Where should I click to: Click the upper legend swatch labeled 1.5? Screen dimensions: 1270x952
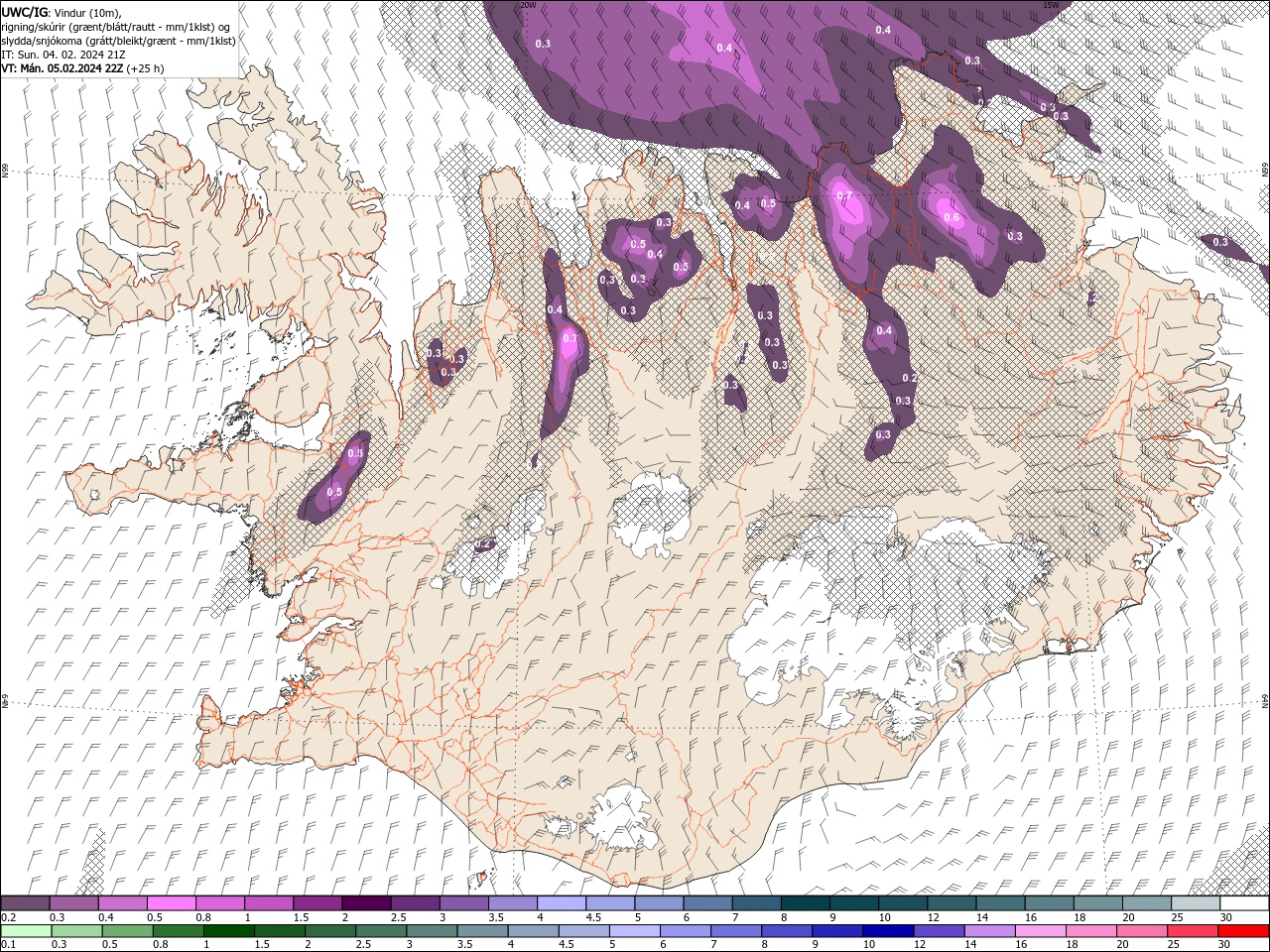coord(317,902)
